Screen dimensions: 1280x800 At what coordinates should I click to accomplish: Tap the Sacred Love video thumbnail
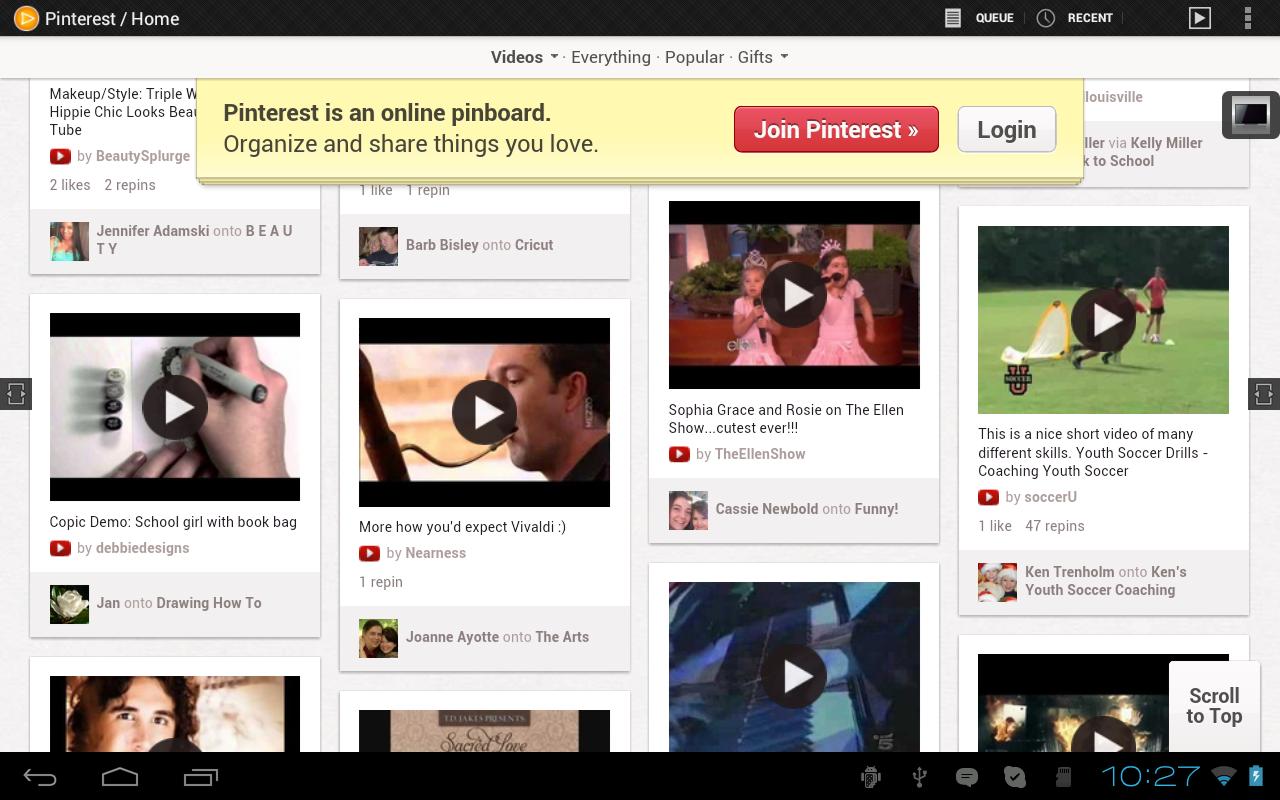(x=484, y=731)
